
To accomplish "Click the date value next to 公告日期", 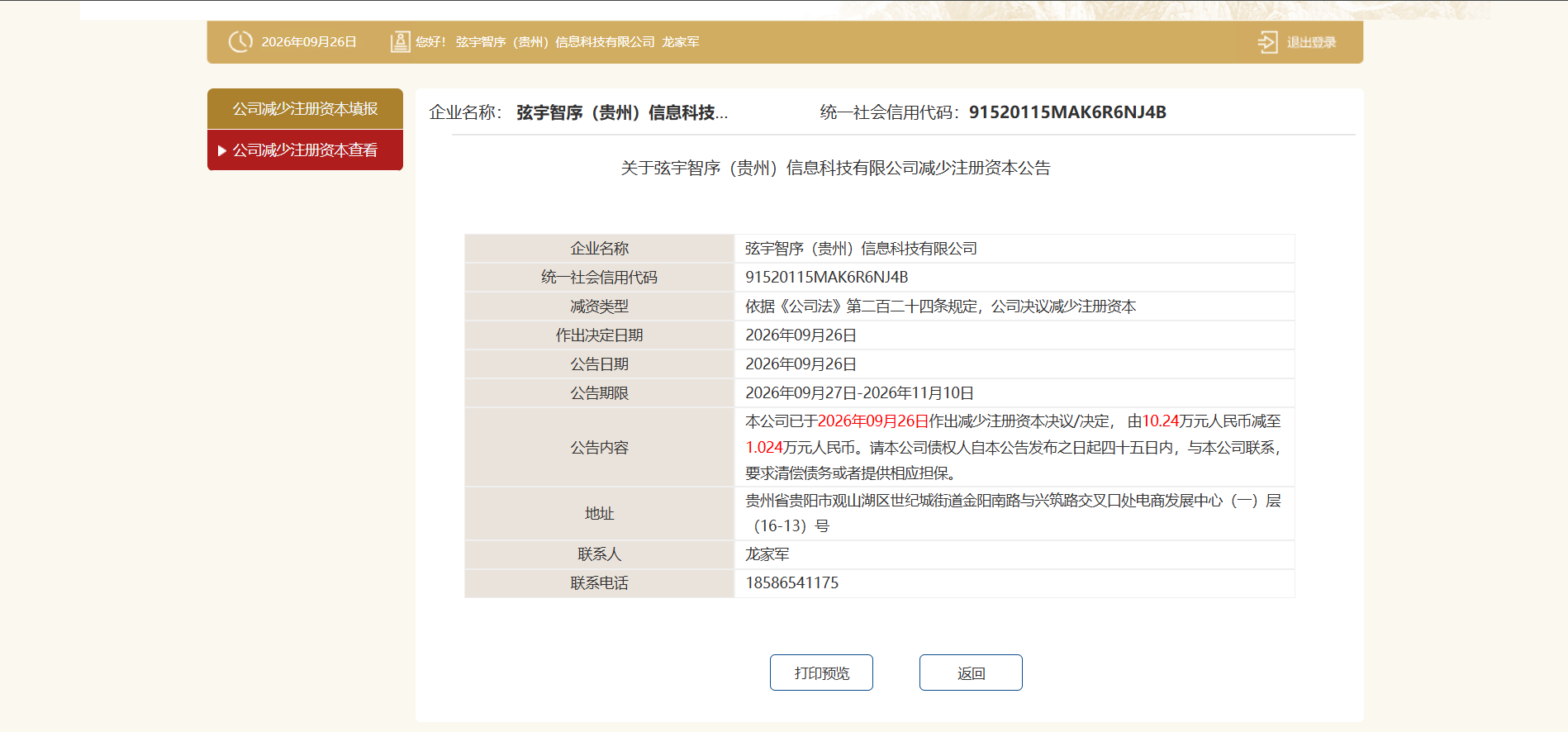I will tap(801, 364).
